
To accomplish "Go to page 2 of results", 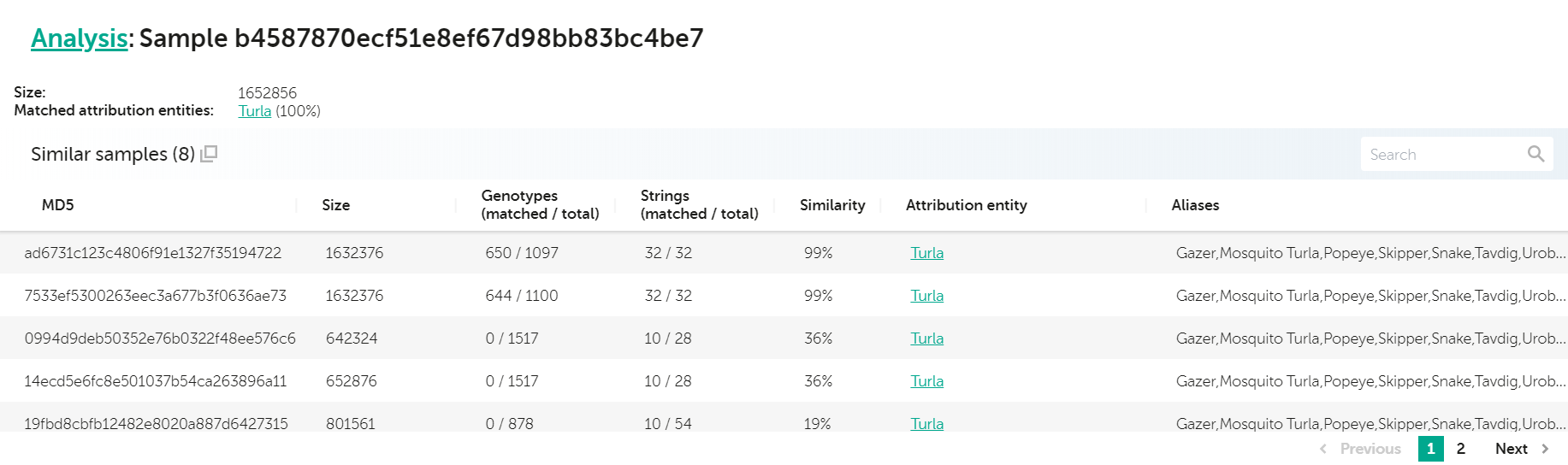I will pyautogui.click(x=1461, y=449).
